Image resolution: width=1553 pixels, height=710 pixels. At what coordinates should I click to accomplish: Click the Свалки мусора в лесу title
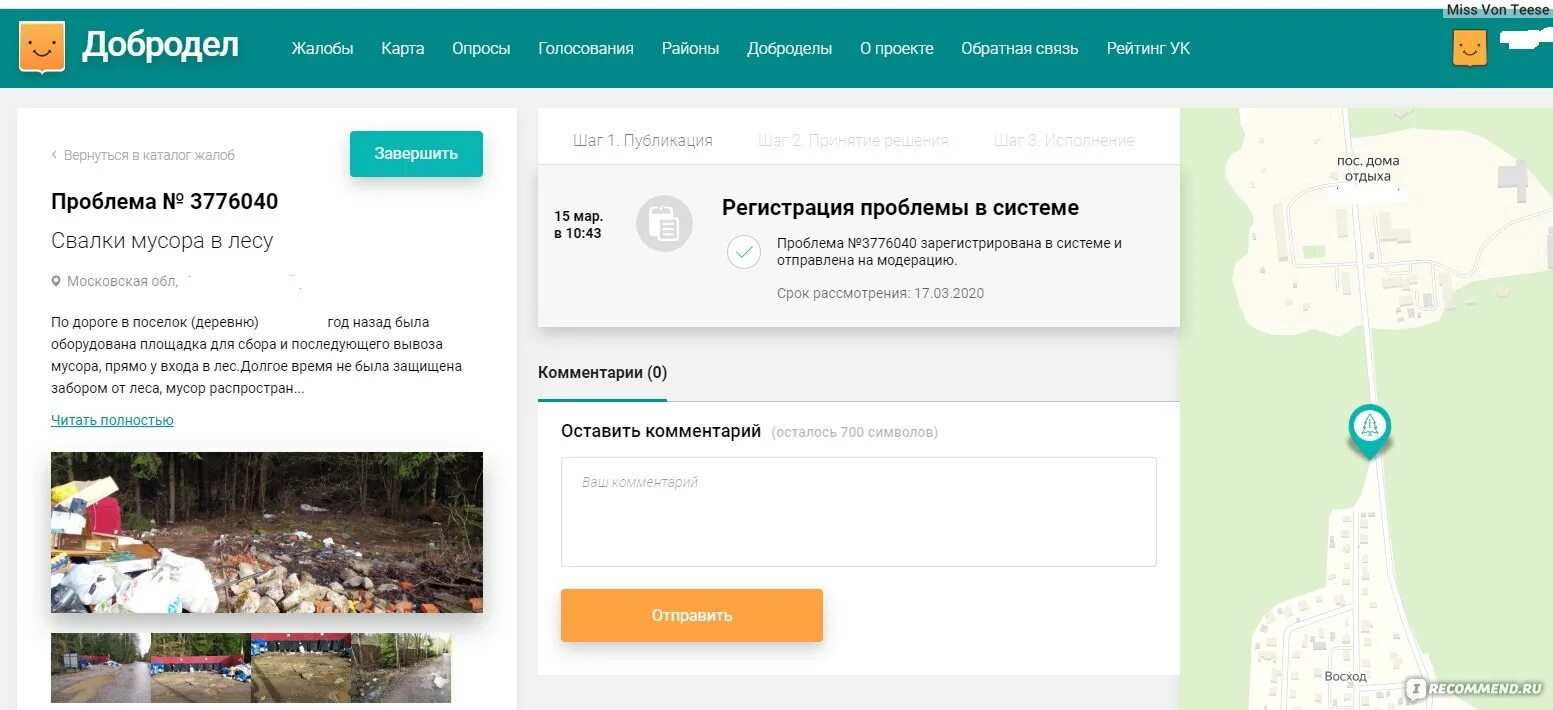[162, 241]
